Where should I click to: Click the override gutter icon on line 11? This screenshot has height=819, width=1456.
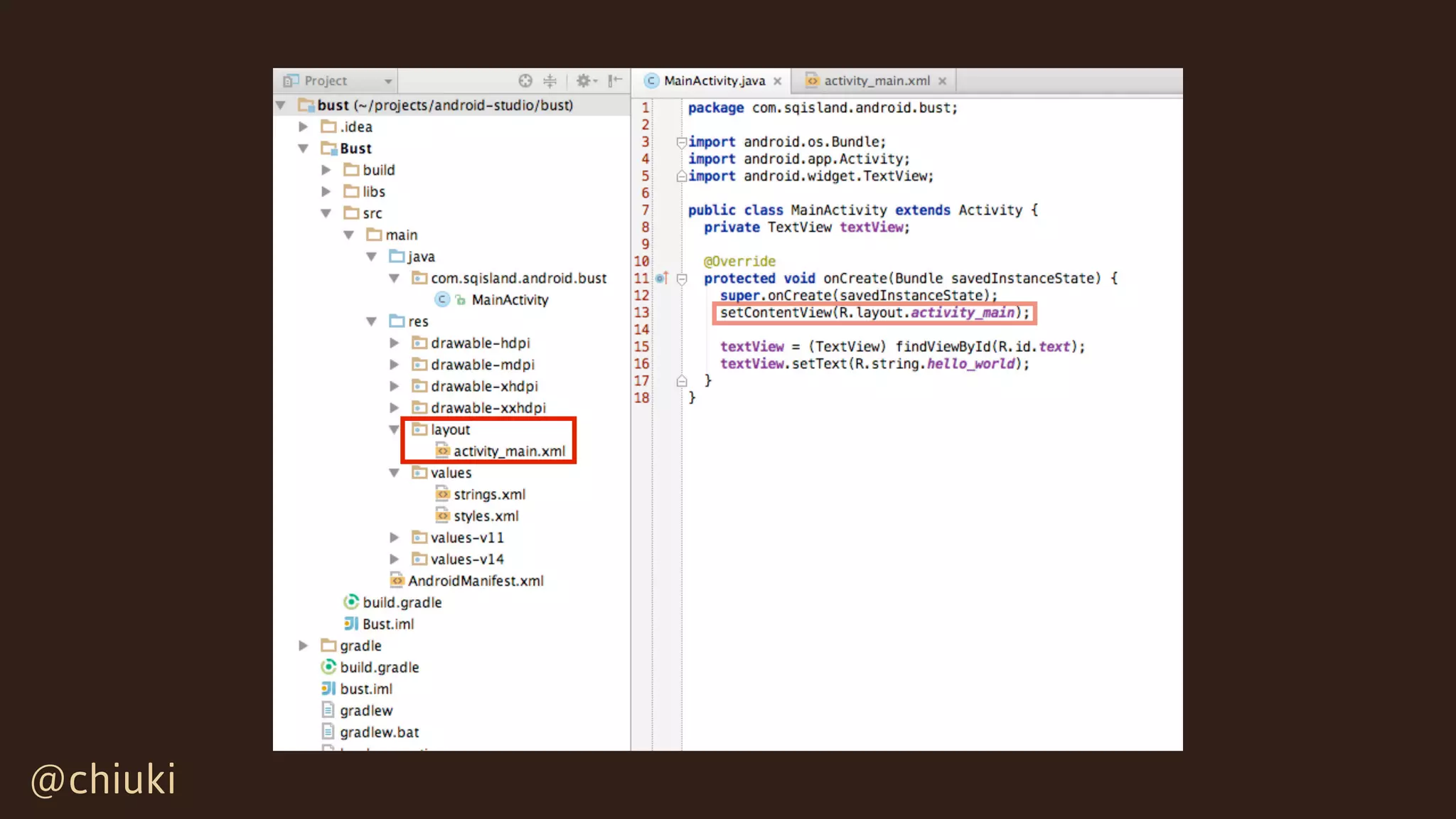tap(660, 279)
